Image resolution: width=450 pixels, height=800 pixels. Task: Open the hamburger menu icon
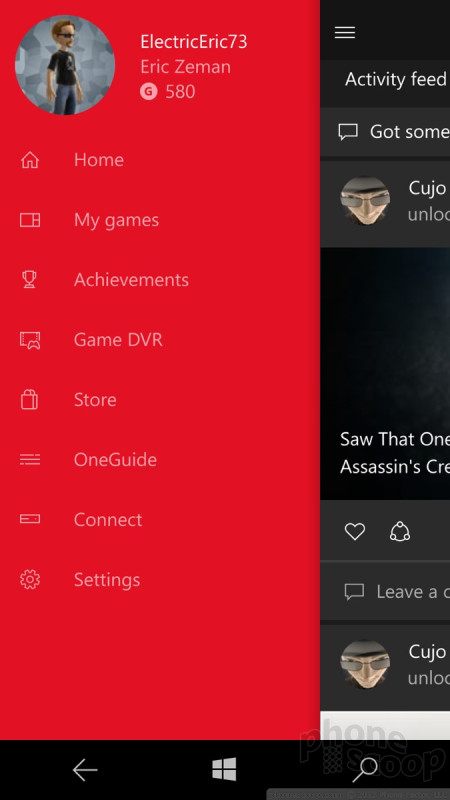pos(344,33)
